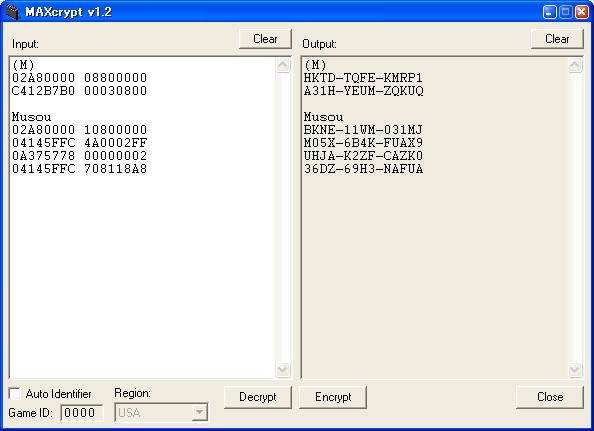The height and width of the screenshot is (431, 594).
Task: Click the Output scrollbar down arrow
Action: coord(575,369)
